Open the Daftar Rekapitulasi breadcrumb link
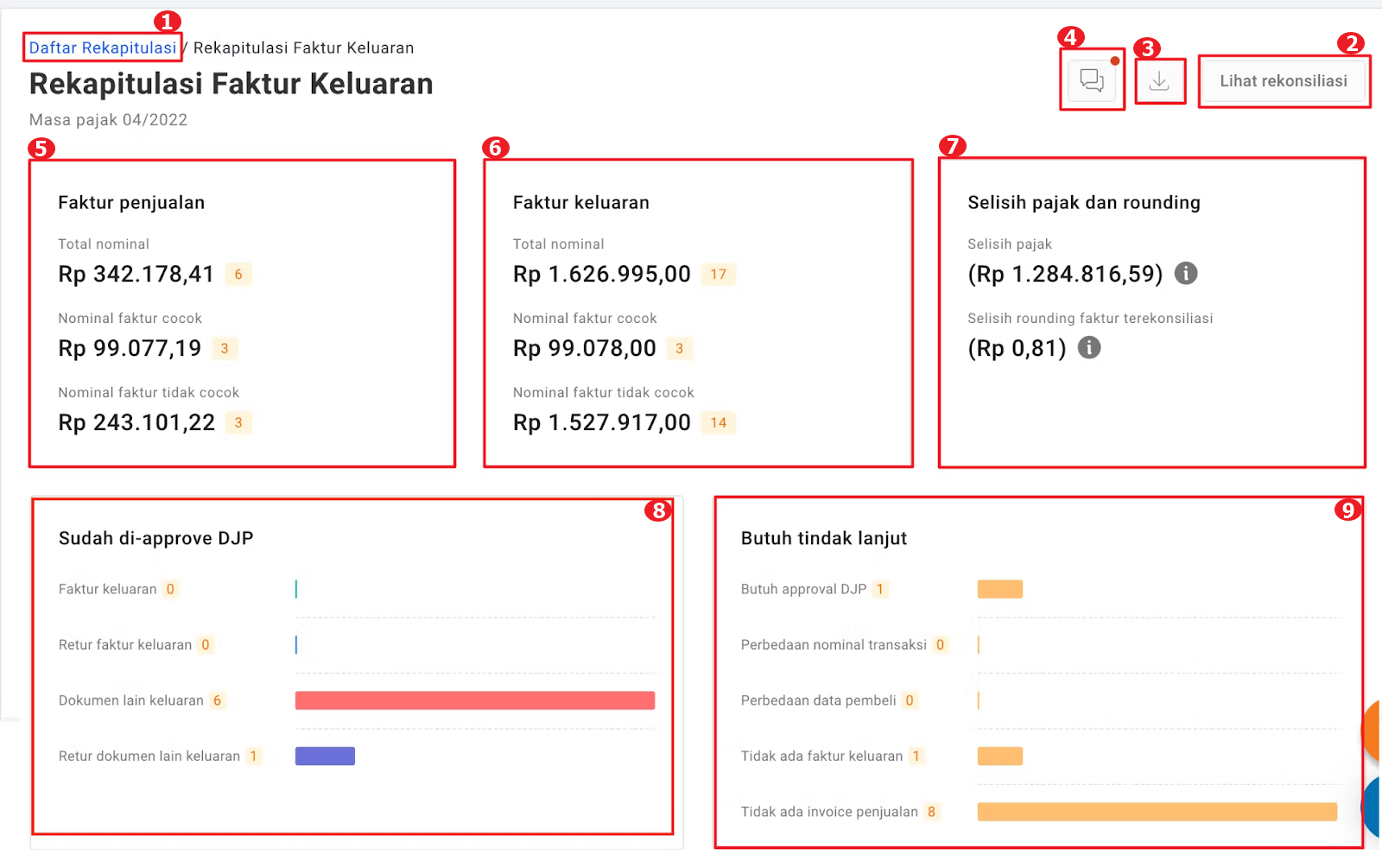The height and width of the screenshot is (868, 1382). (103, 48)
